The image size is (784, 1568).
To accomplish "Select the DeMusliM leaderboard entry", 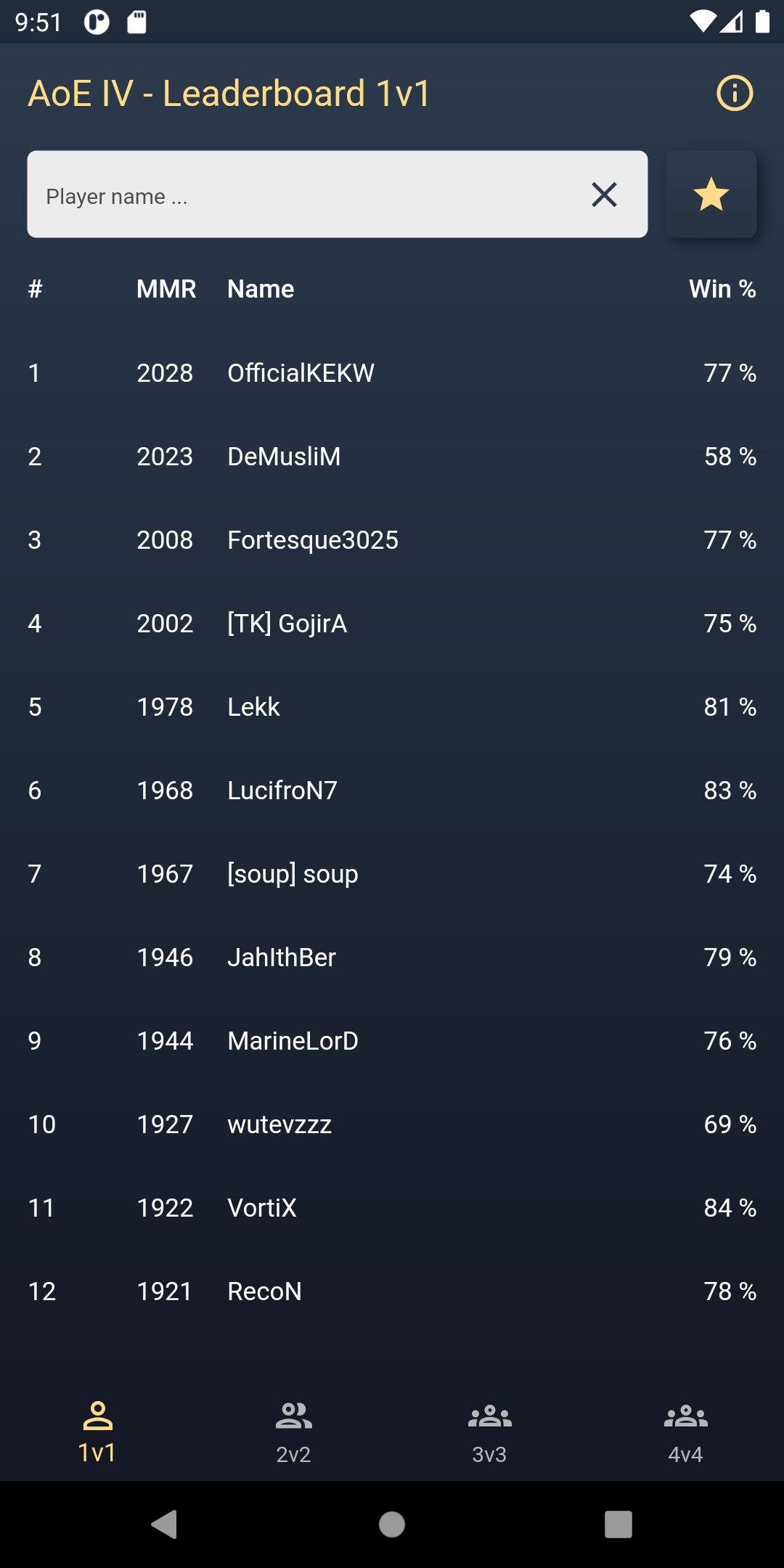I will pyautogui.click(x=392, y=457).
